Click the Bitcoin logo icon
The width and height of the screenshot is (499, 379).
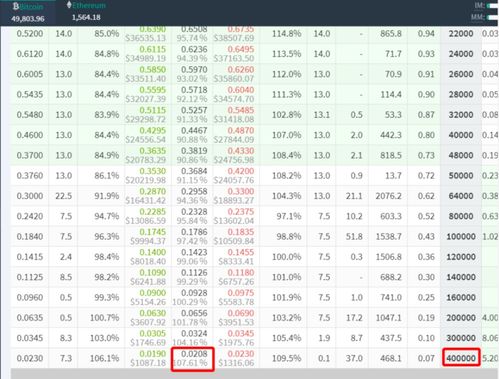point(16,6)
